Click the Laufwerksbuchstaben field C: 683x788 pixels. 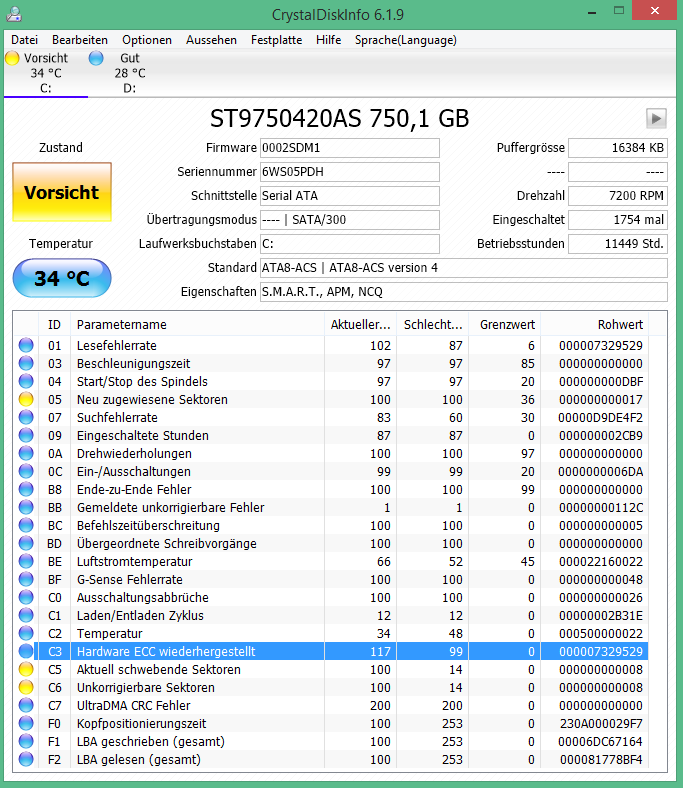[350, 244]
